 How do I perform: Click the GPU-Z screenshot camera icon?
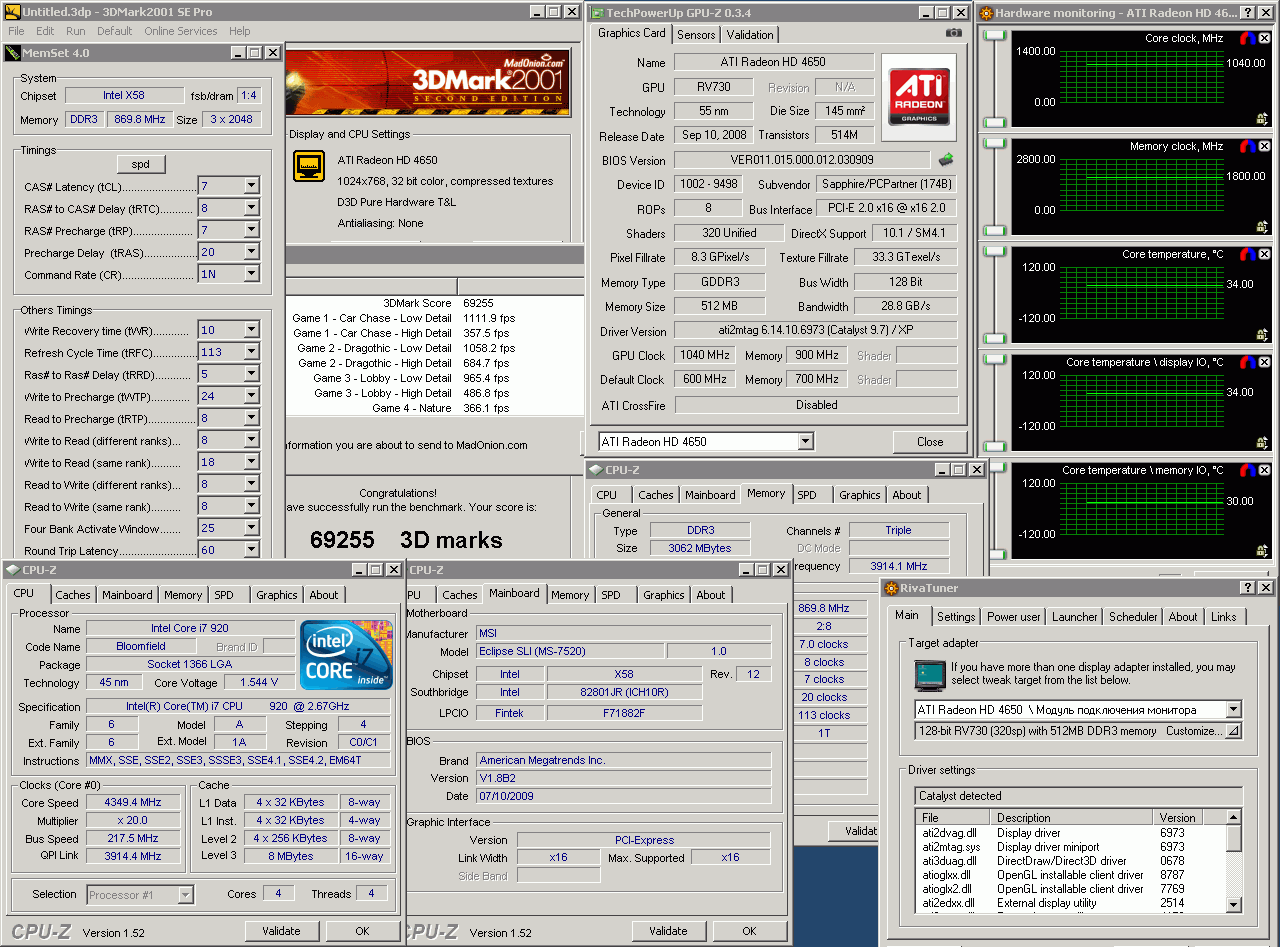coord(954,33)
